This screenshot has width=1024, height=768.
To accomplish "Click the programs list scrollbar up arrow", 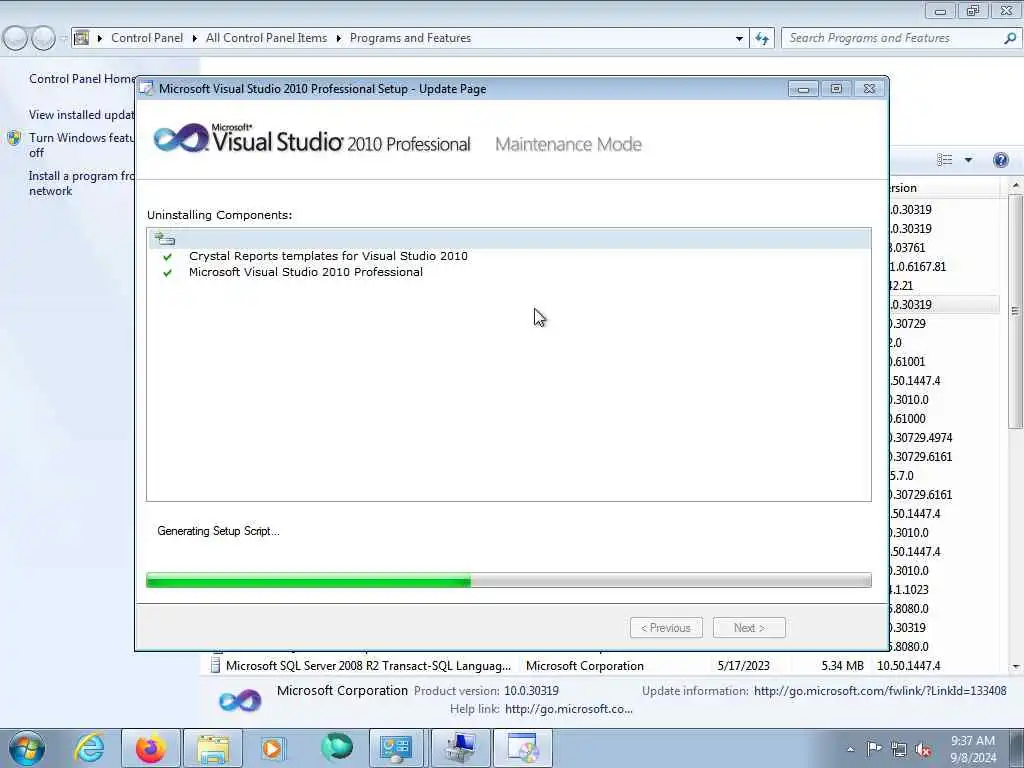I will click(1016, 187).
